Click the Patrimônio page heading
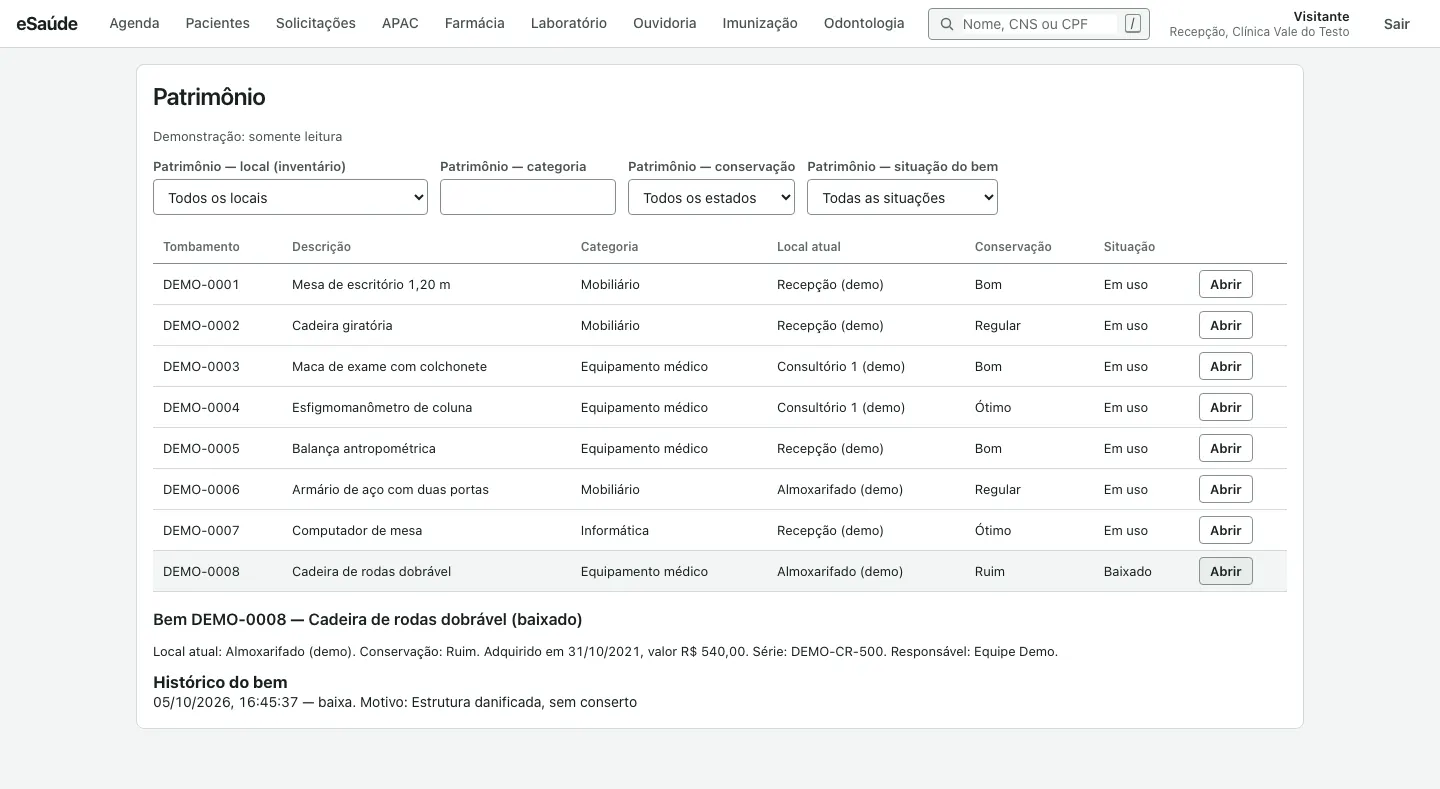Screen dimensions: 1440x789 [x=209, y=97]
